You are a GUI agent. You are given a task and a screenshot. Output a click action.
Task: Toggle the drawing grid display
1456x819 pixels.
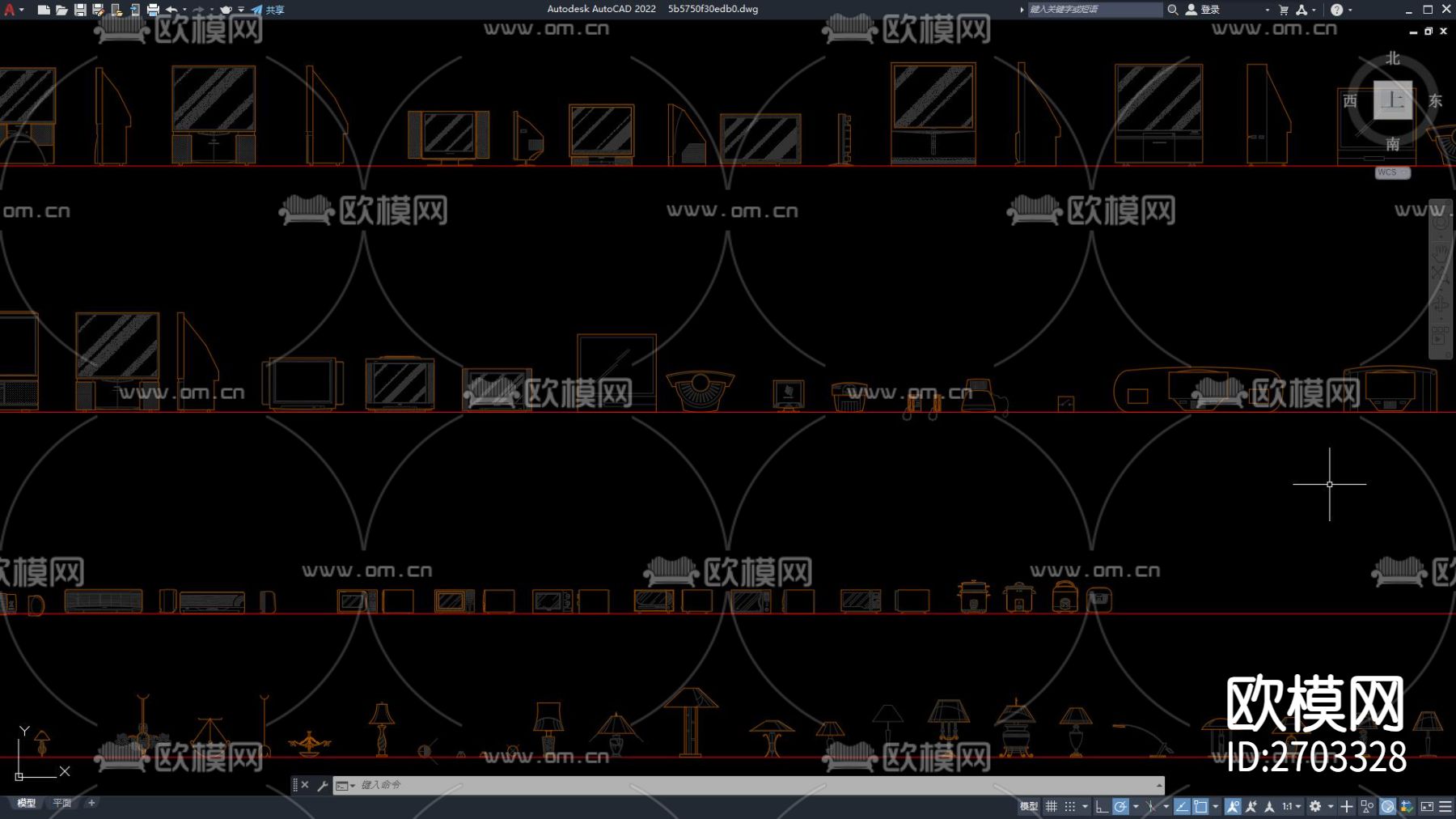pyautogui.click(x=1052, y=806)
